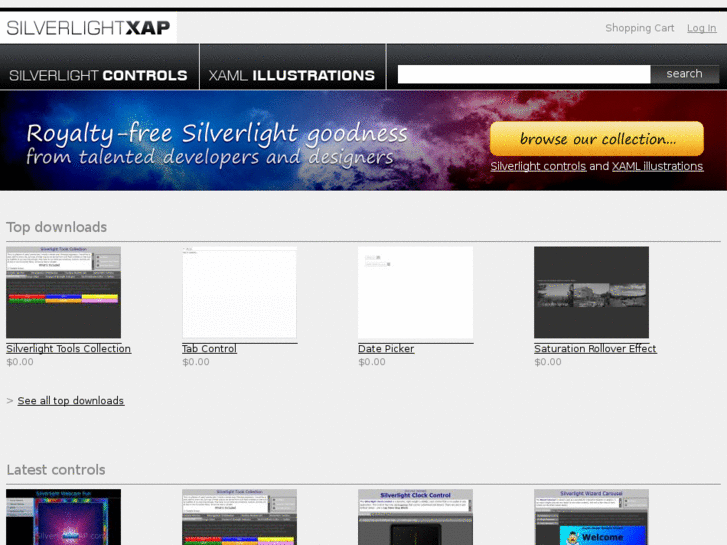Click the $0.00 price under Date Picker
This screenshot has height=545, width=727.
point(372,362)
